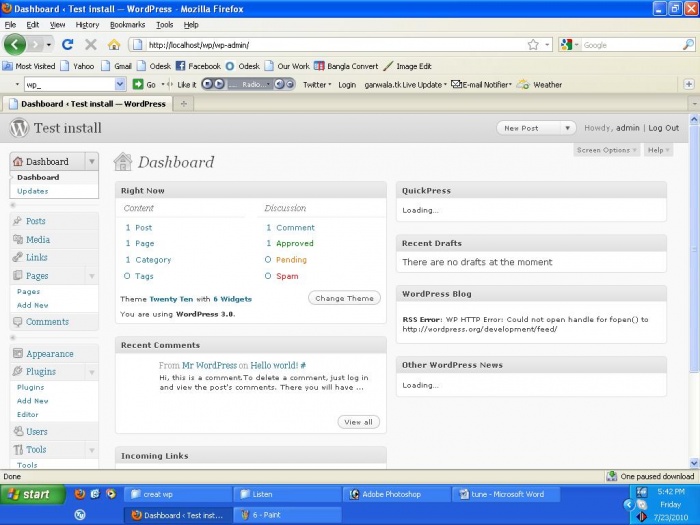This screenshot has width=700, height=525.
Task: Click the radio play button in toolbar
Action: click(x=220, y=84)
